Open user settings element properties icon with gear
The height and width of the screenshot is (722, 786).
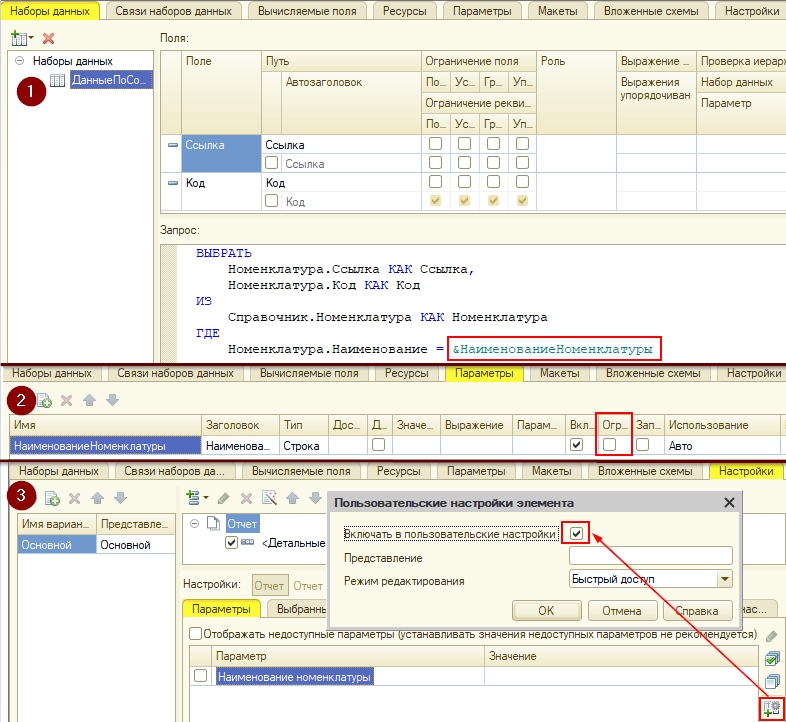[772, 709]
